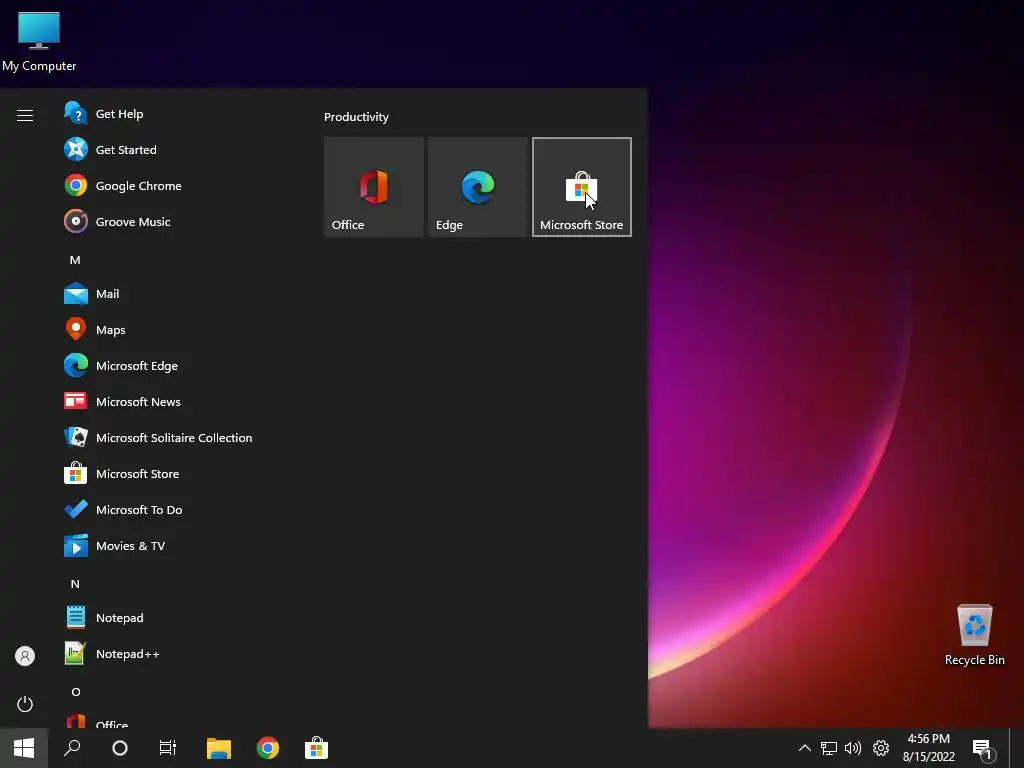This screenshot has width=1024, height=768.
Task: Jump to letter O section header
Action: [x=75, y=692]
